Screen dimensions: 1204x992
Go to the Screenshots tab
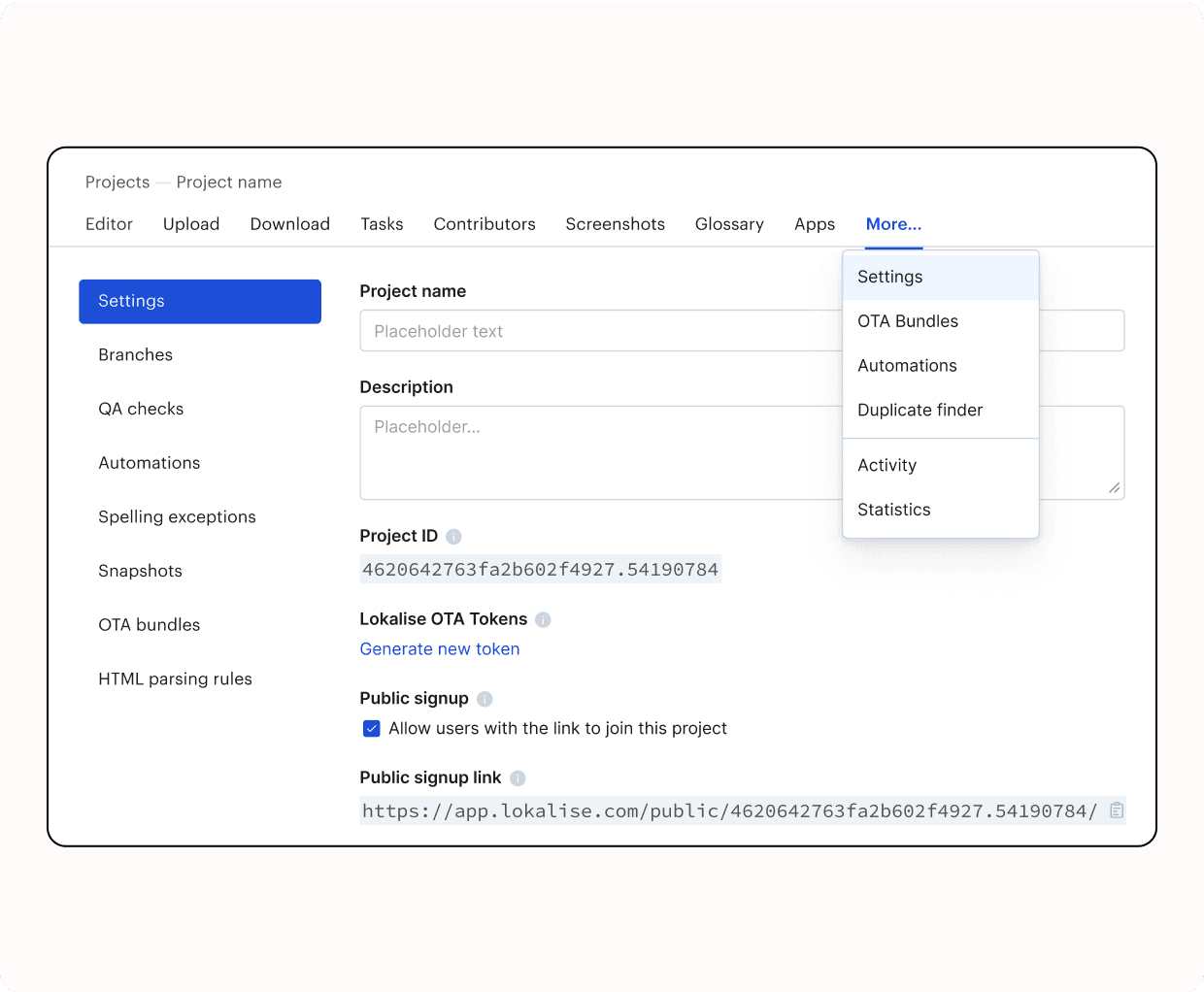point(615,224)
